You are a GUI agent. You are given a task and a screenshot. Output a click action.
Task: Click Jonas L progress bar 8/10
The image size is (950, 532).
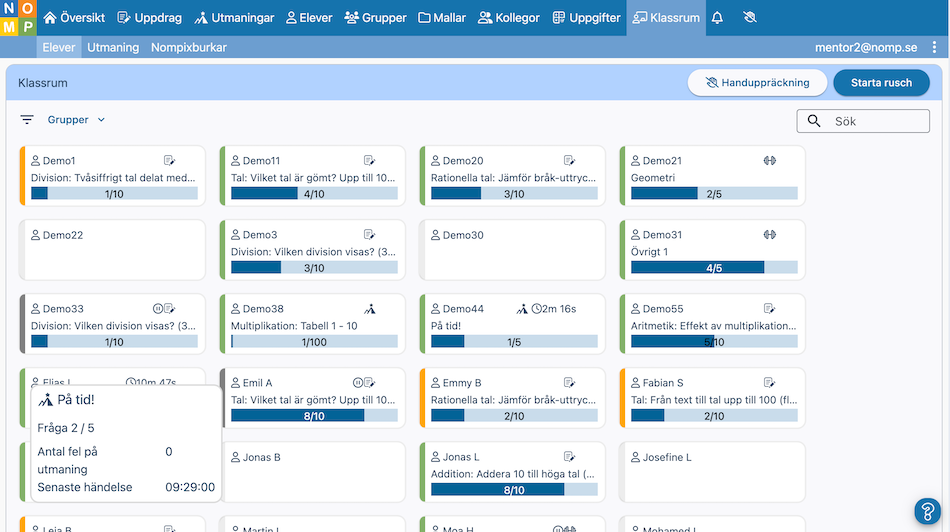[514, 490]
